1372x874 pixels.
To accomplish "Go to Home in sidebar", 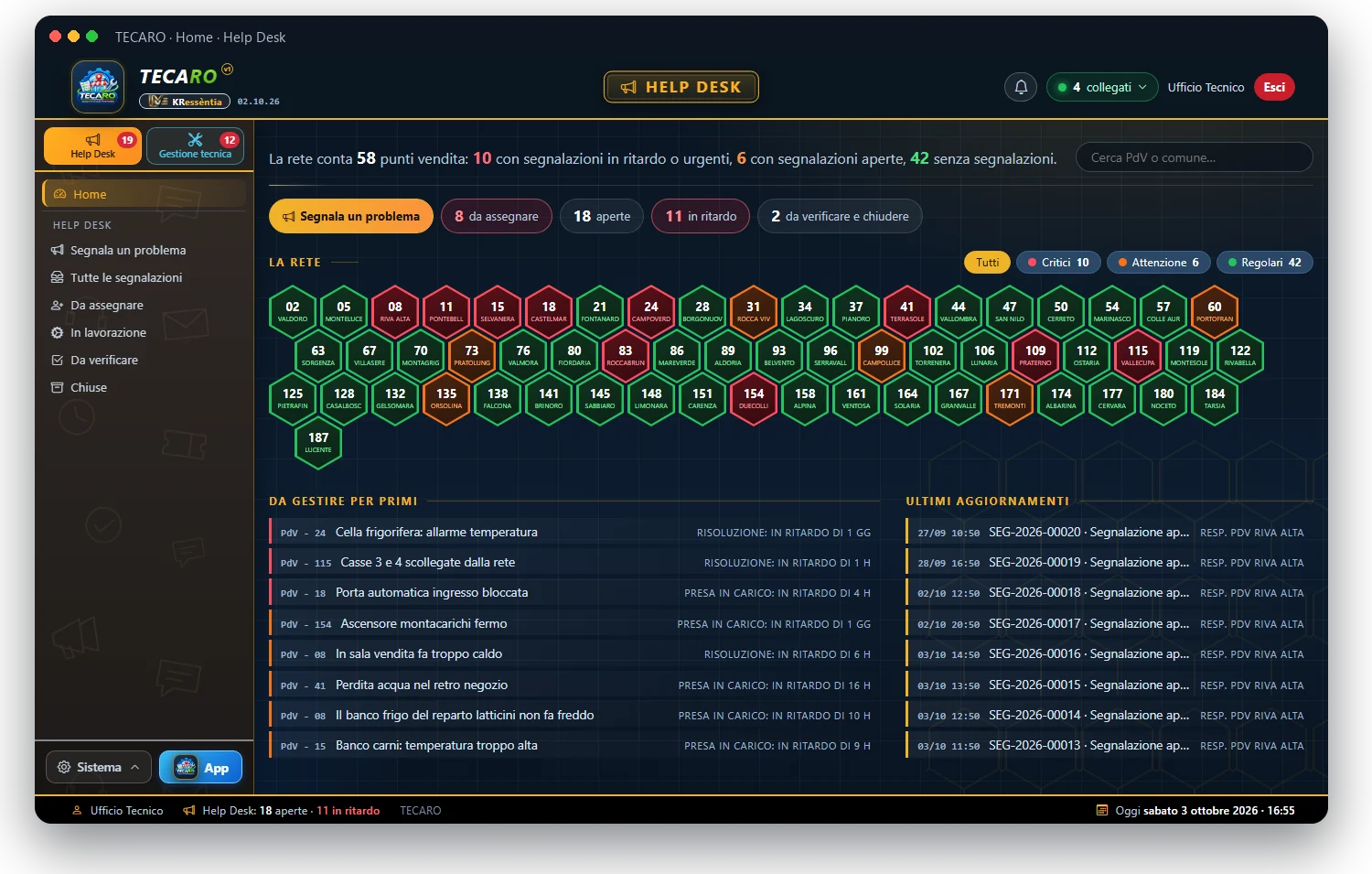I will point(144,194).
